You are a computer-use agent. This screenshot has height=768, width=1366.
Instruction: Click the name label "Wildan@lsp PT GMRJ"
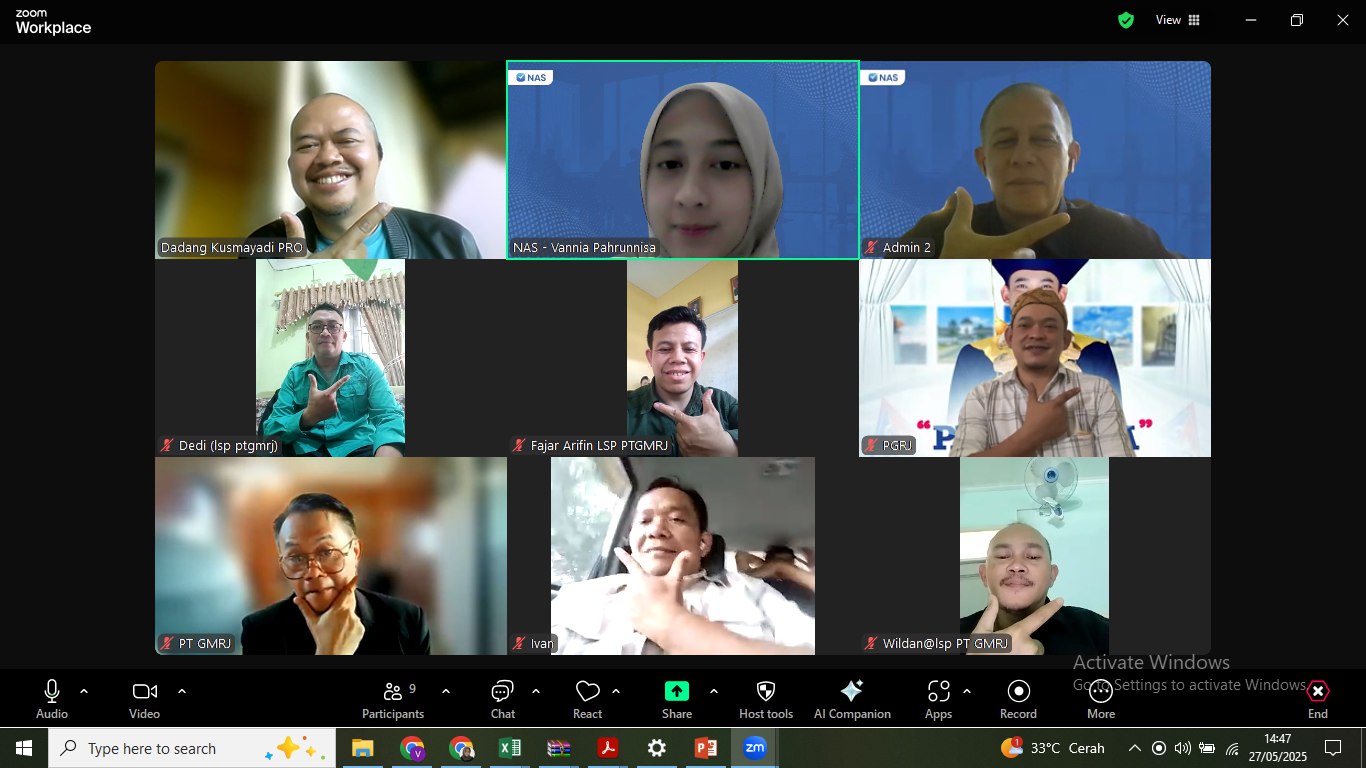[x=946, y=643]
